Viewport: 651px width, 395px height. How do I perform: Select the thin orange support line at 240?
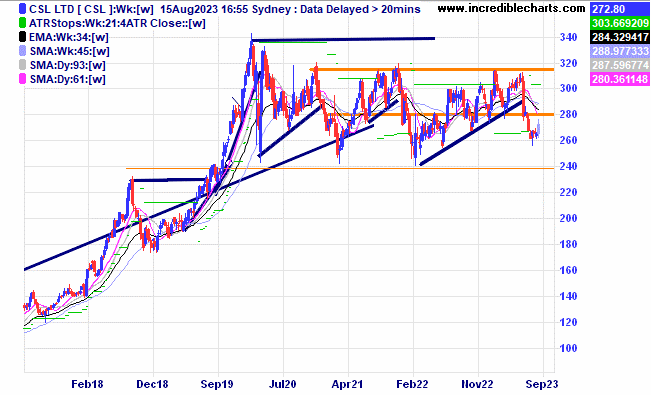coord(340,168)
